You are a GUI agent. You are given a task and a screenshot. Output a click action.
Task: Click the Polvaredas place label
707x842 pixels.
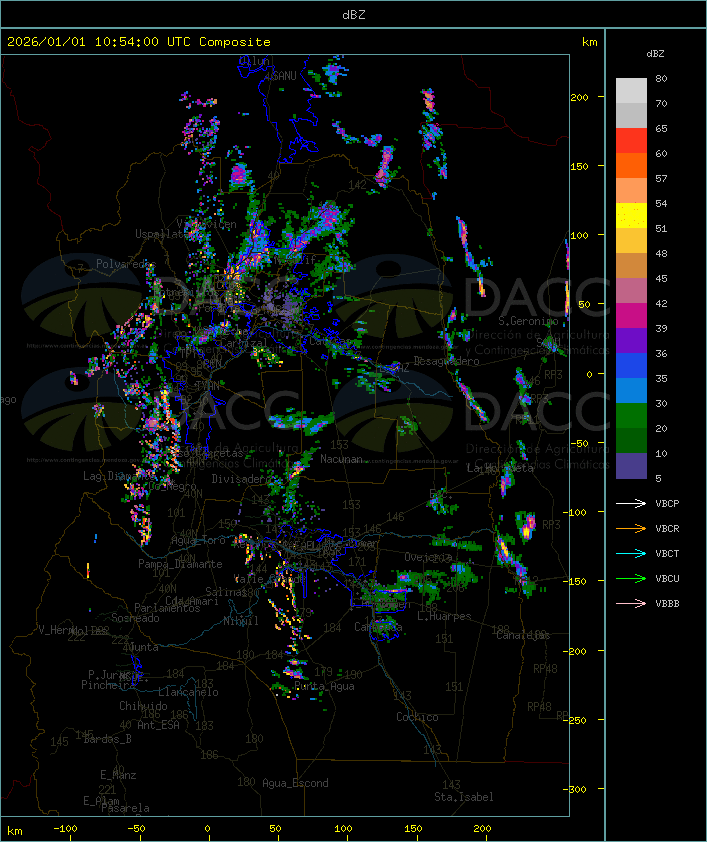tap(126, 264)
